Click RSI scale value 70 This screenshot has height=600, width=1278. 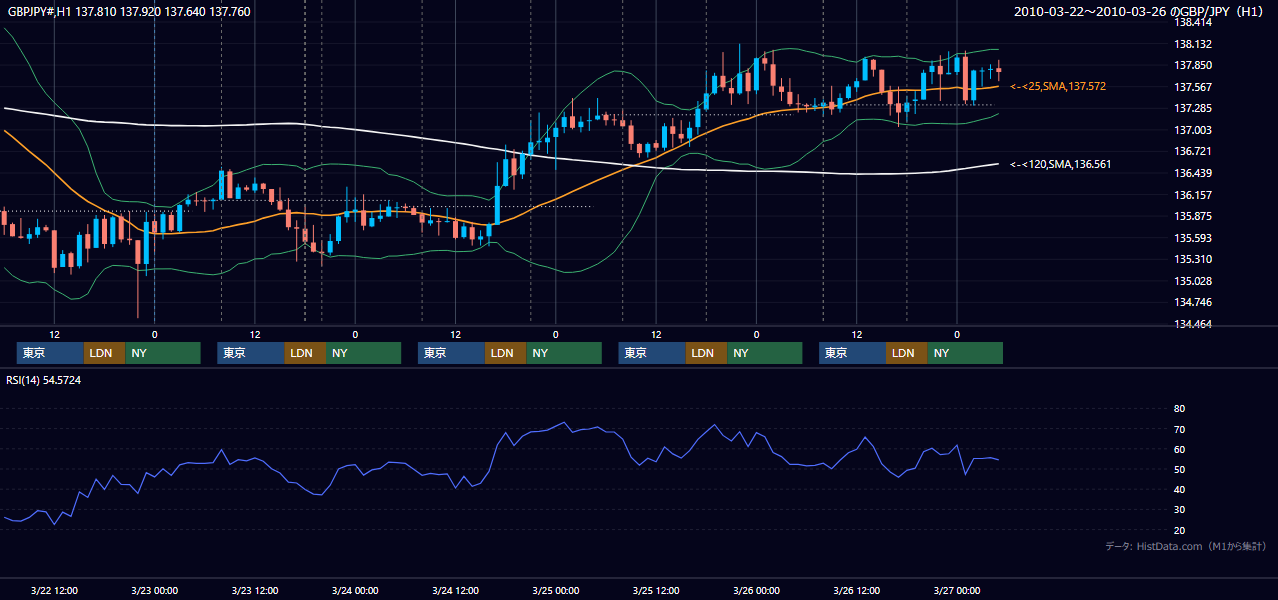tap(1179, 429)
